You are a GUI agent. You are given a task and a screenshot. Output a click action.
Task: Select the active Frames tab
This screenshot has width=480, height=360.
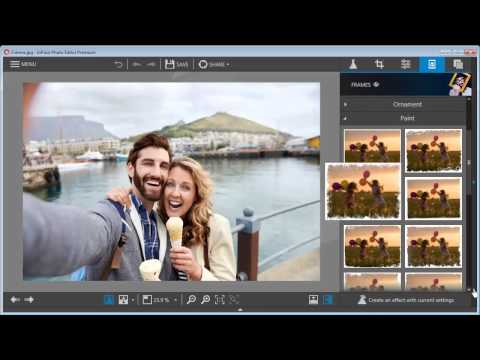(x=432, y=64)
